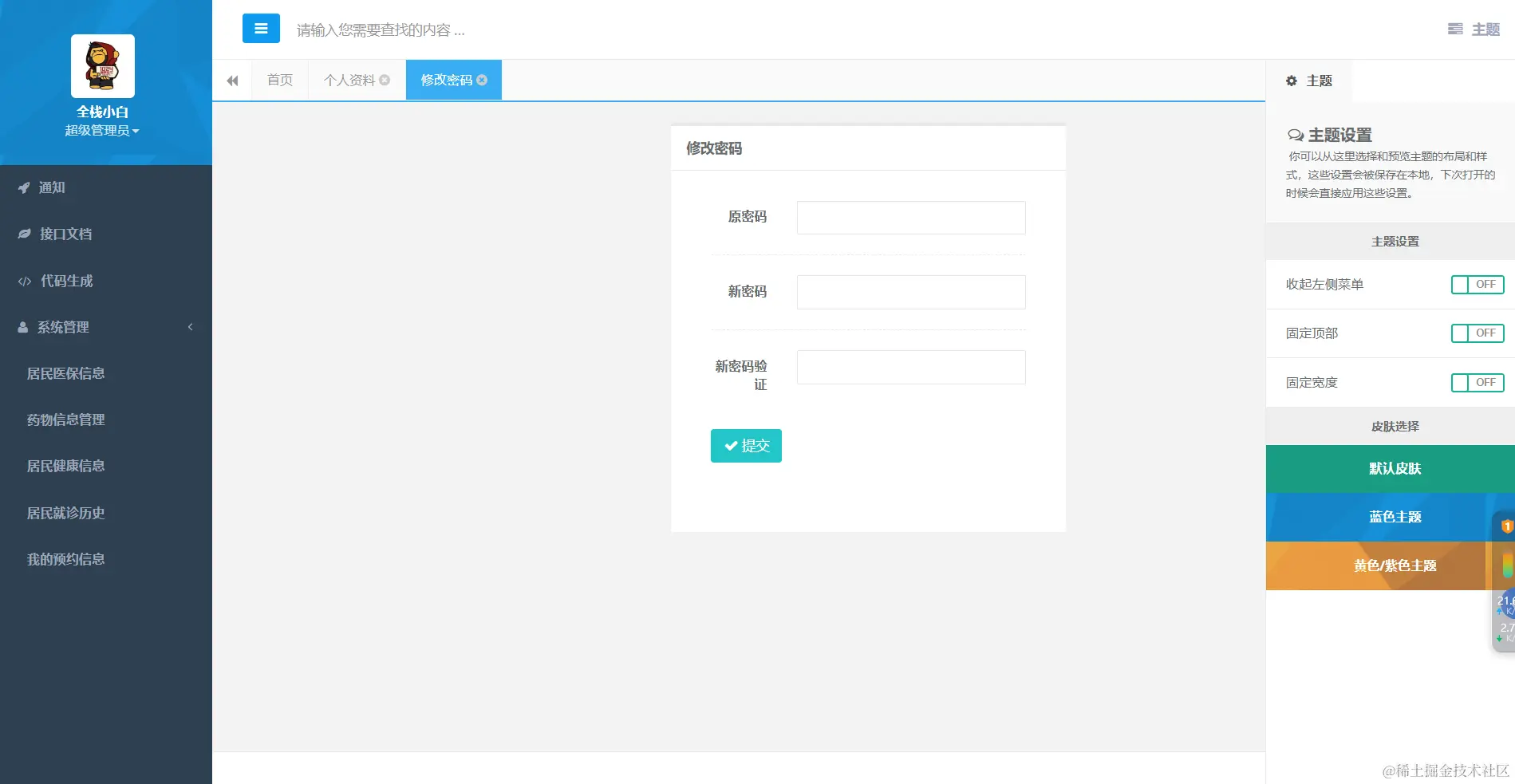The image size is (1515, 784).
Task: Click the 主题设置 comments icon
Action: point(1296,135)
